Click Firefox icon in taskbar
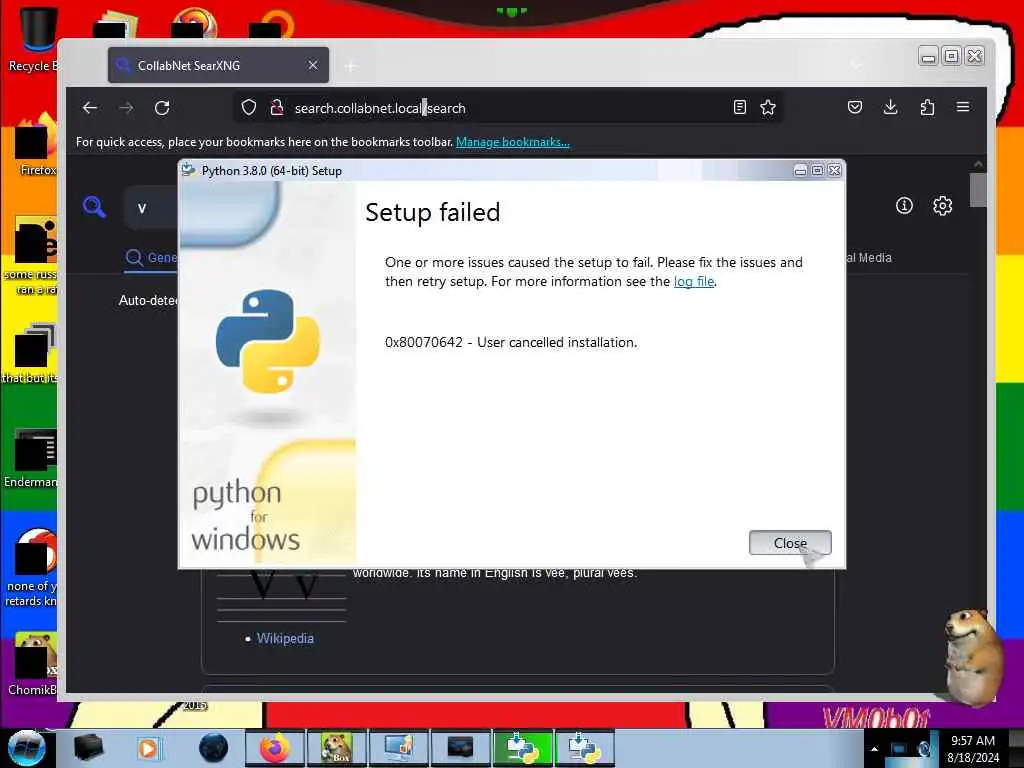 click(x=274, y=748)
